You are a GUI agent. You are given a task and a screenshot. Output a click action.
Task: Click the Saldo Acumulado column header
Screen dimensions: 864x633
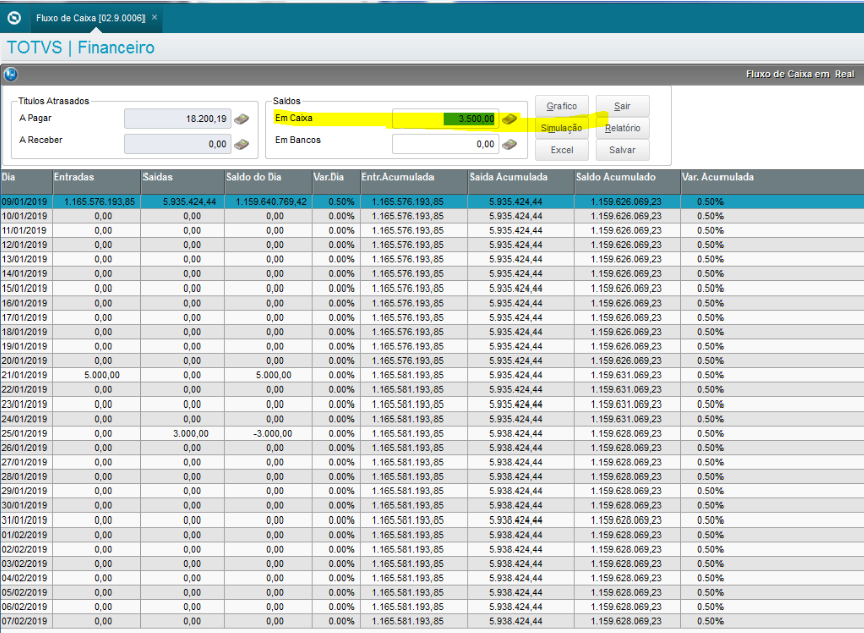pos(628,182)
